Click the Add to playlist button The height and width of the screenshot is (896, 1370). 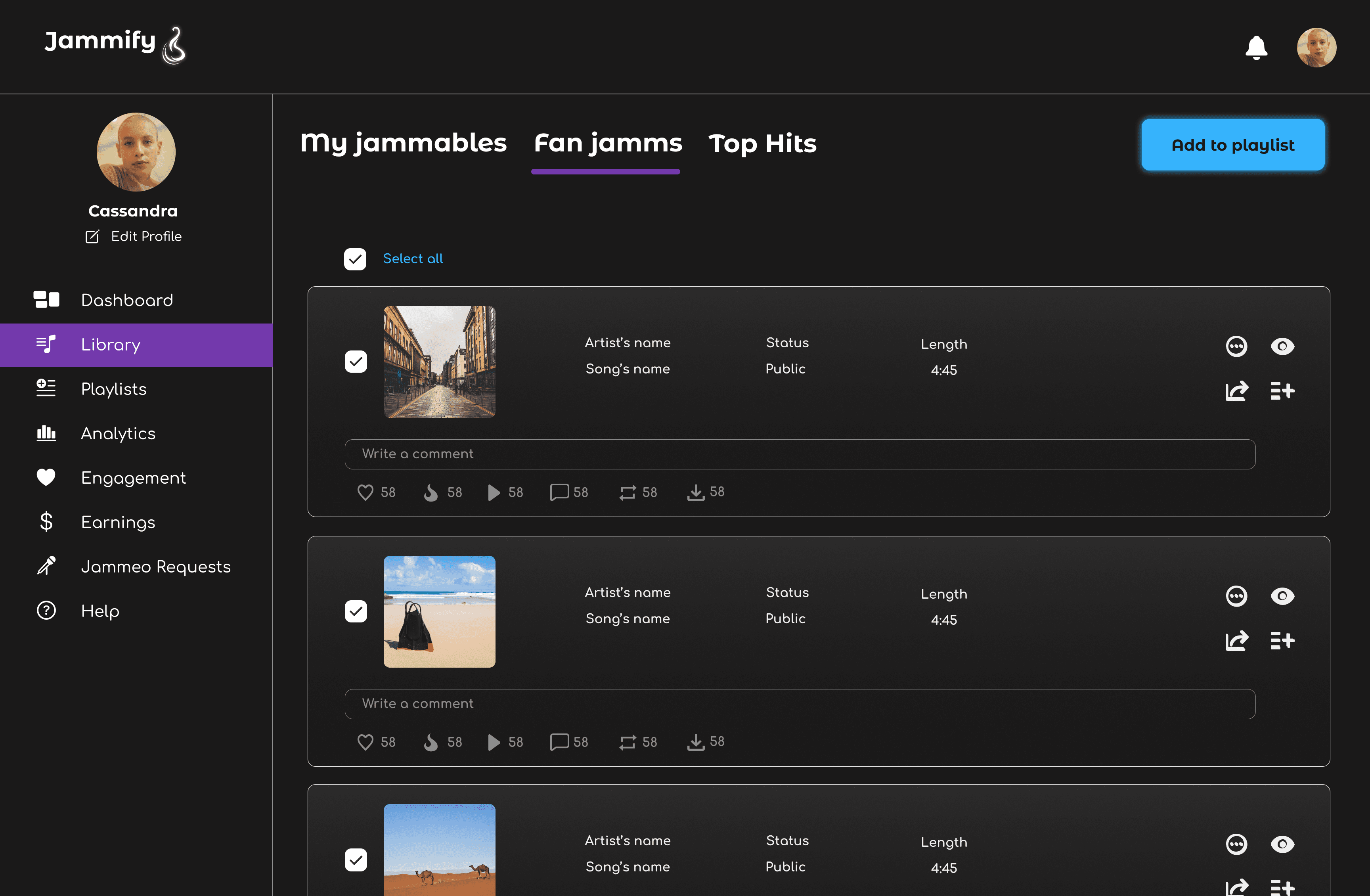(1233, 145)
